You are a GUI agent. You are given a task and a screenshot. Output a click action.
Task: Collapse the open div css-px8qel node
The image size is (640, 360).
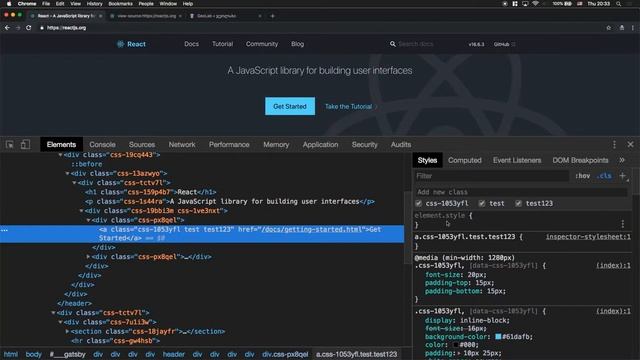click(x=88, y=220)
